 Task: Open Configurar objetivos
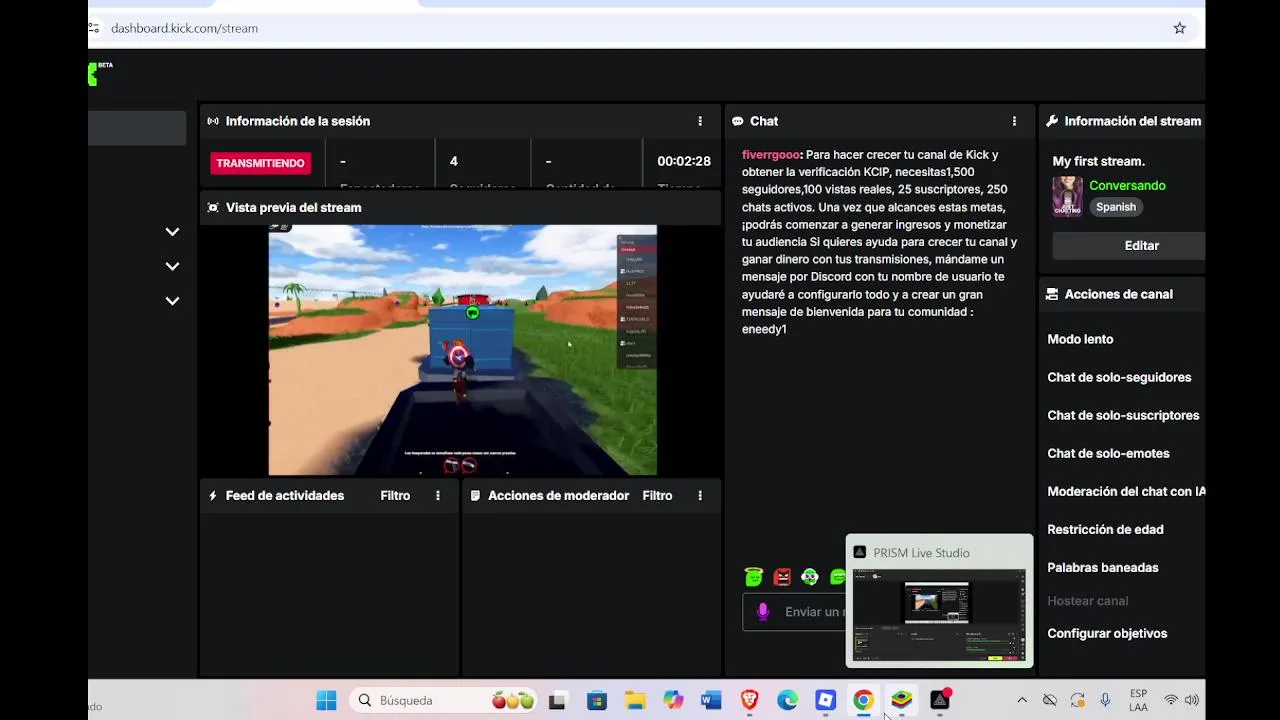click(1107, 633)
